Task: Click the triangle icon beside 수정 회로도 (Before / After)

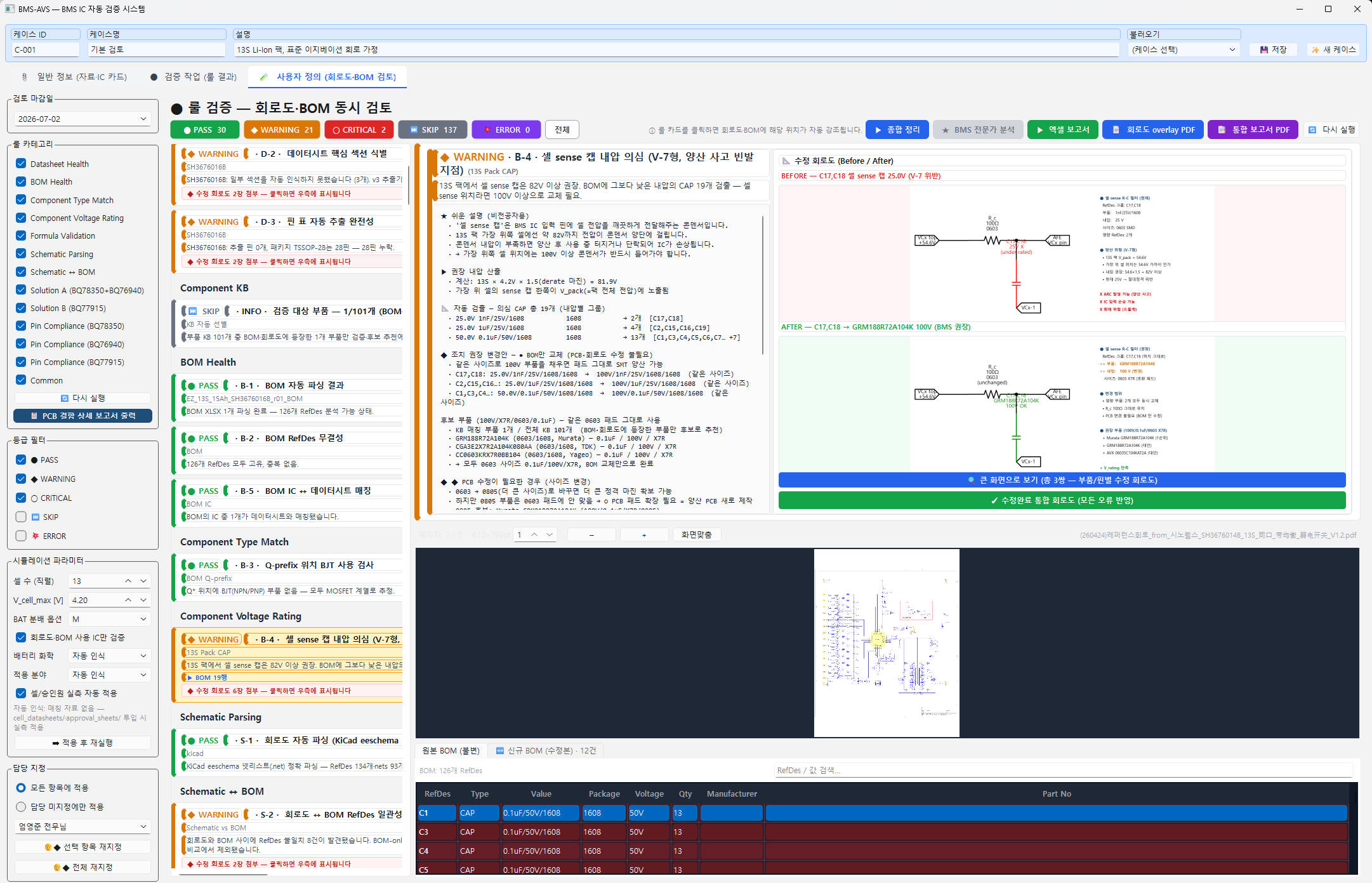Action: (x=786, y=161)
